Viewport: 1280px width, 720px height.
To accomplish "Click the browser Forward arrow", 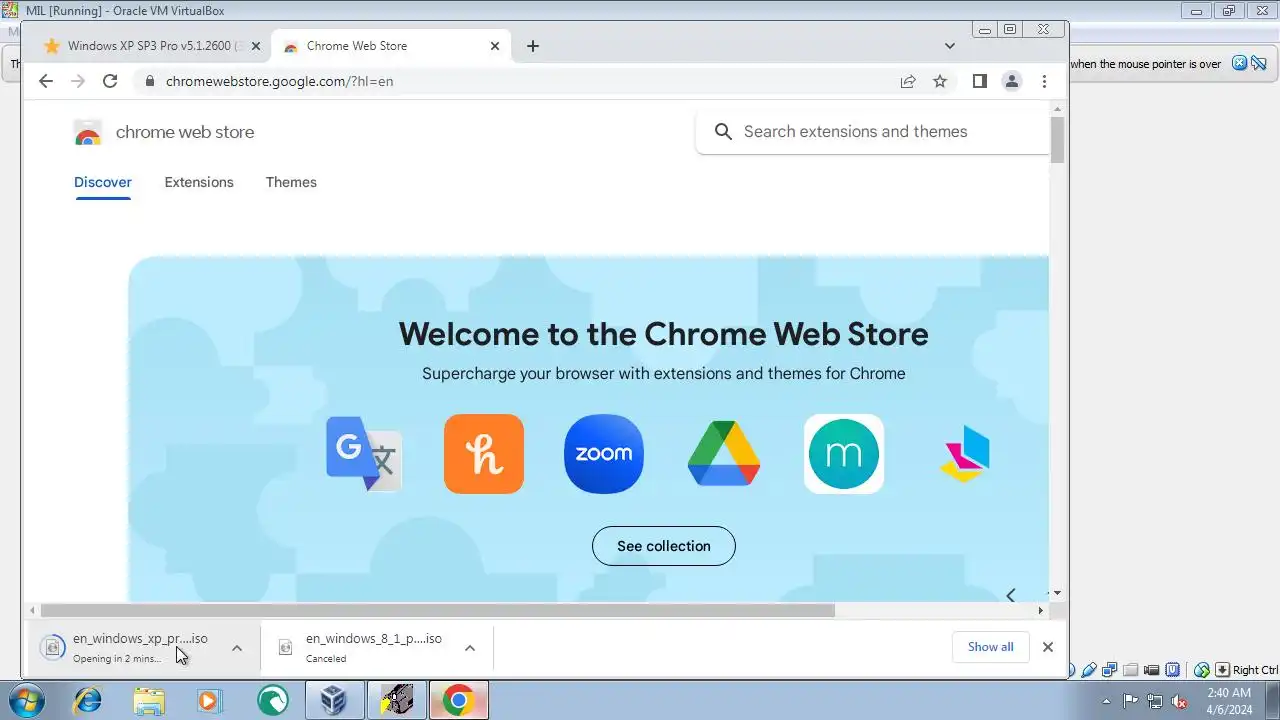I will pyautogui.click(x=78, y=81).
